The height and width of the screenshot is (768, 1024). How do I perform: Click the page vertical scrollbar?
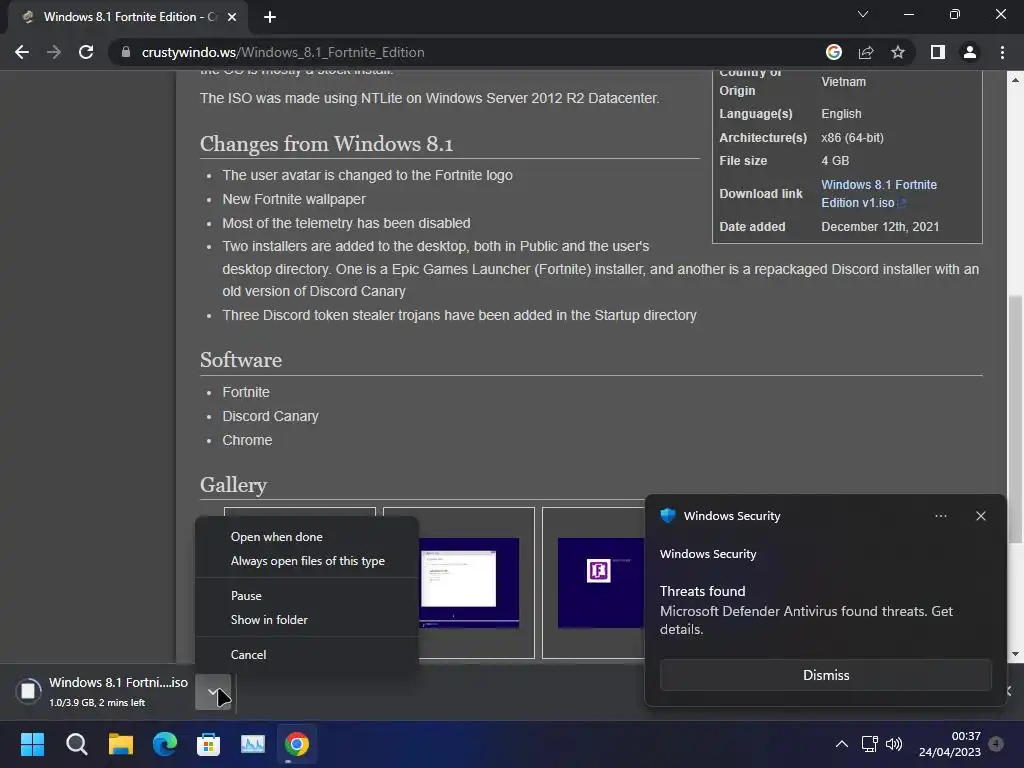pyautogui.click(x=1014, y=418)
